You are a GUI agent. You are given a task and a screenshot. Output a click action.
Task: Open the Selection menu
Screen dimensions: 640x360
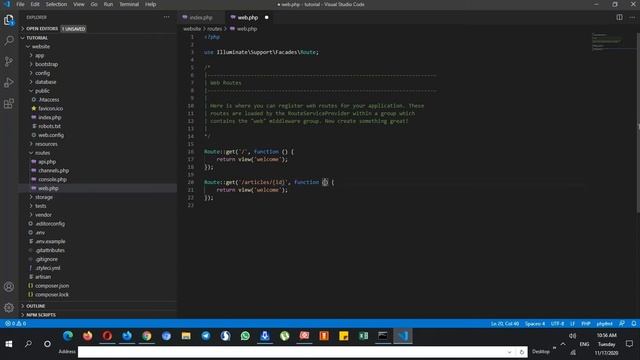pos(56,4)
